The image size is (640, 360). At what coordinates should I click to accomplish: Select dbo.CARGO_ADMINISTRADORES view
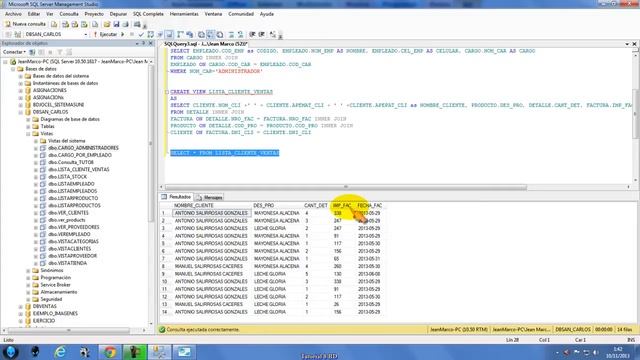83,148
